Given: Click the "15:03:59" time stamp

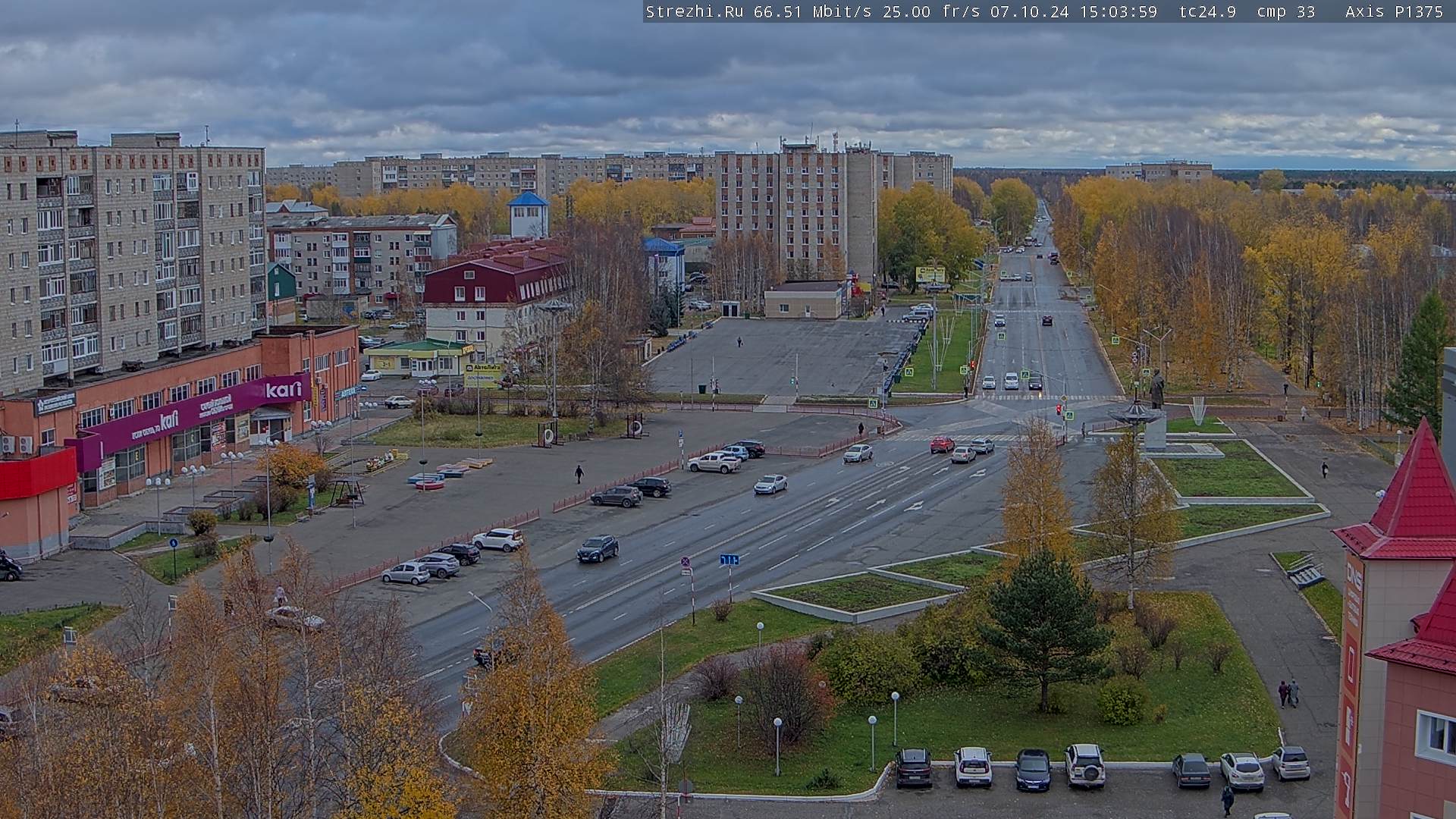Looking at the screenshot, I should pos(1118,11).
